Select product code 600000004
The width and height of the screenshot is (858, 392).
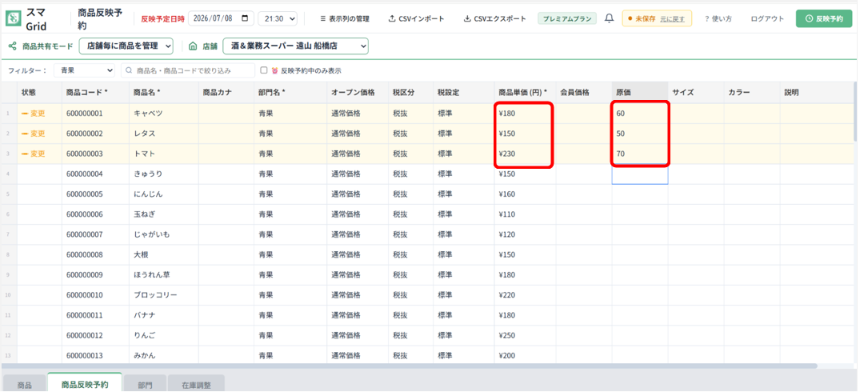pos(95,174)
